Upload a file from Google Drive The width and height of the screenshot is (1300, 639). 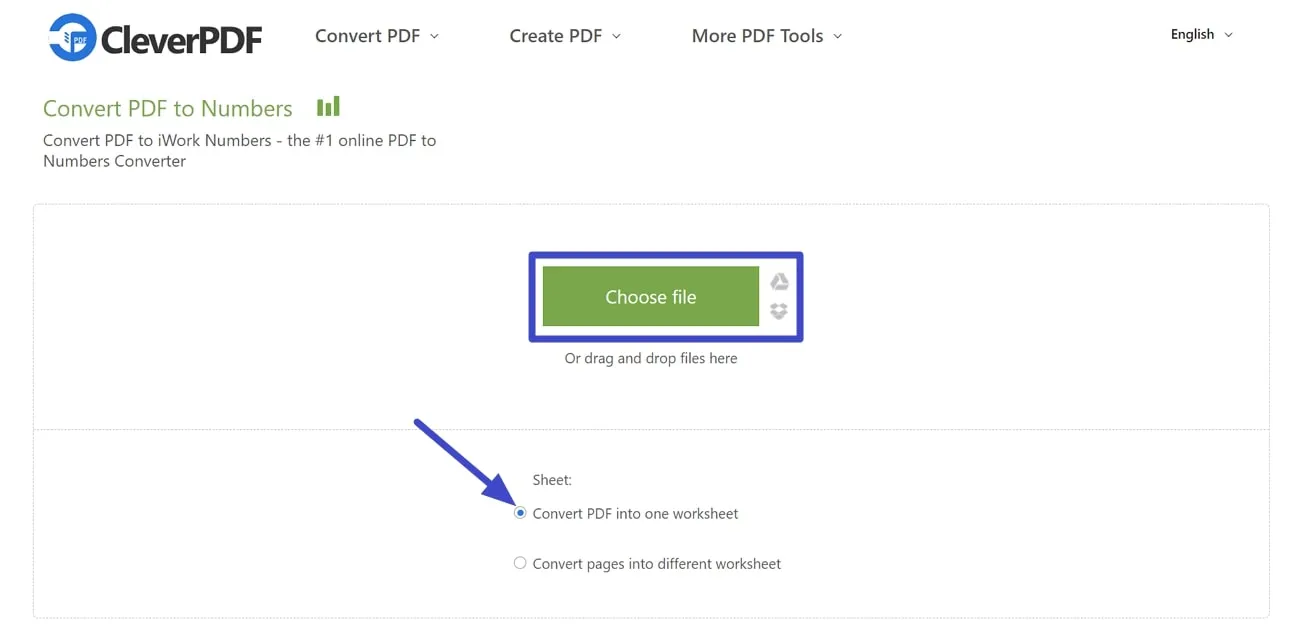779,282
